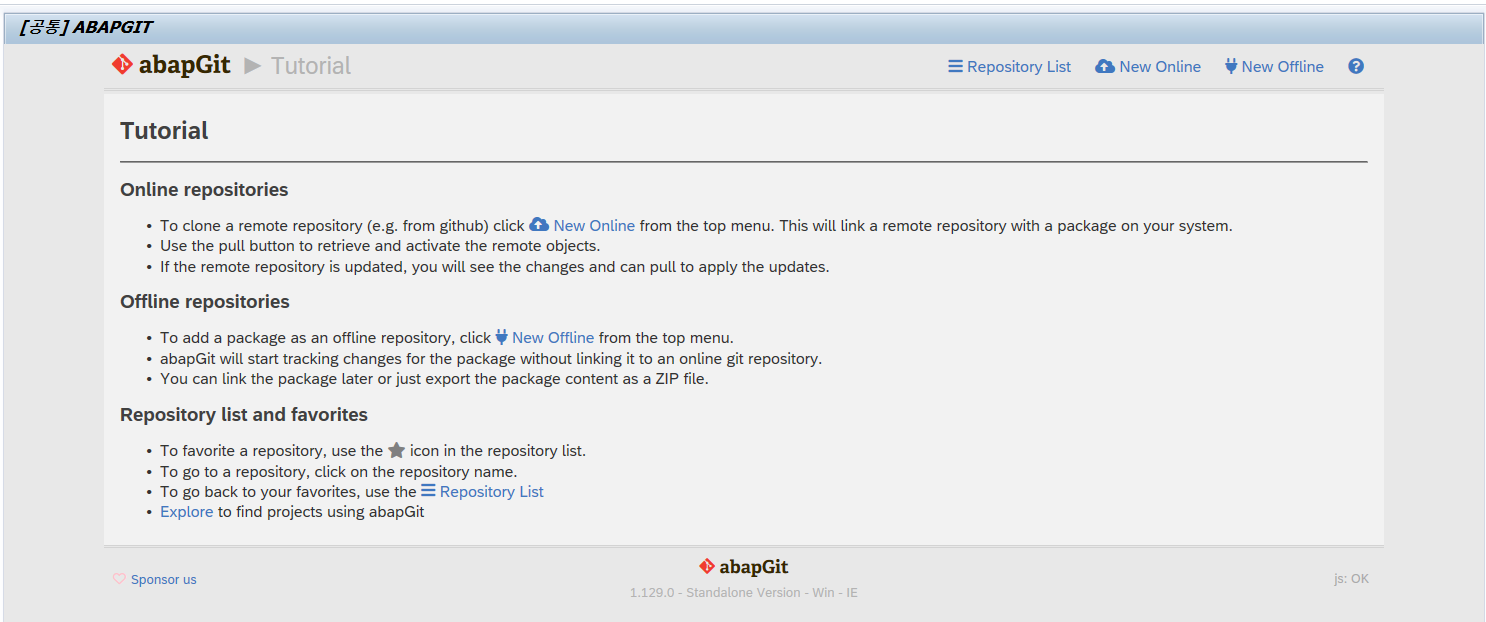1486x622 pixels.
Task: Choose New Online in top menu
Action: (1148, 67)
